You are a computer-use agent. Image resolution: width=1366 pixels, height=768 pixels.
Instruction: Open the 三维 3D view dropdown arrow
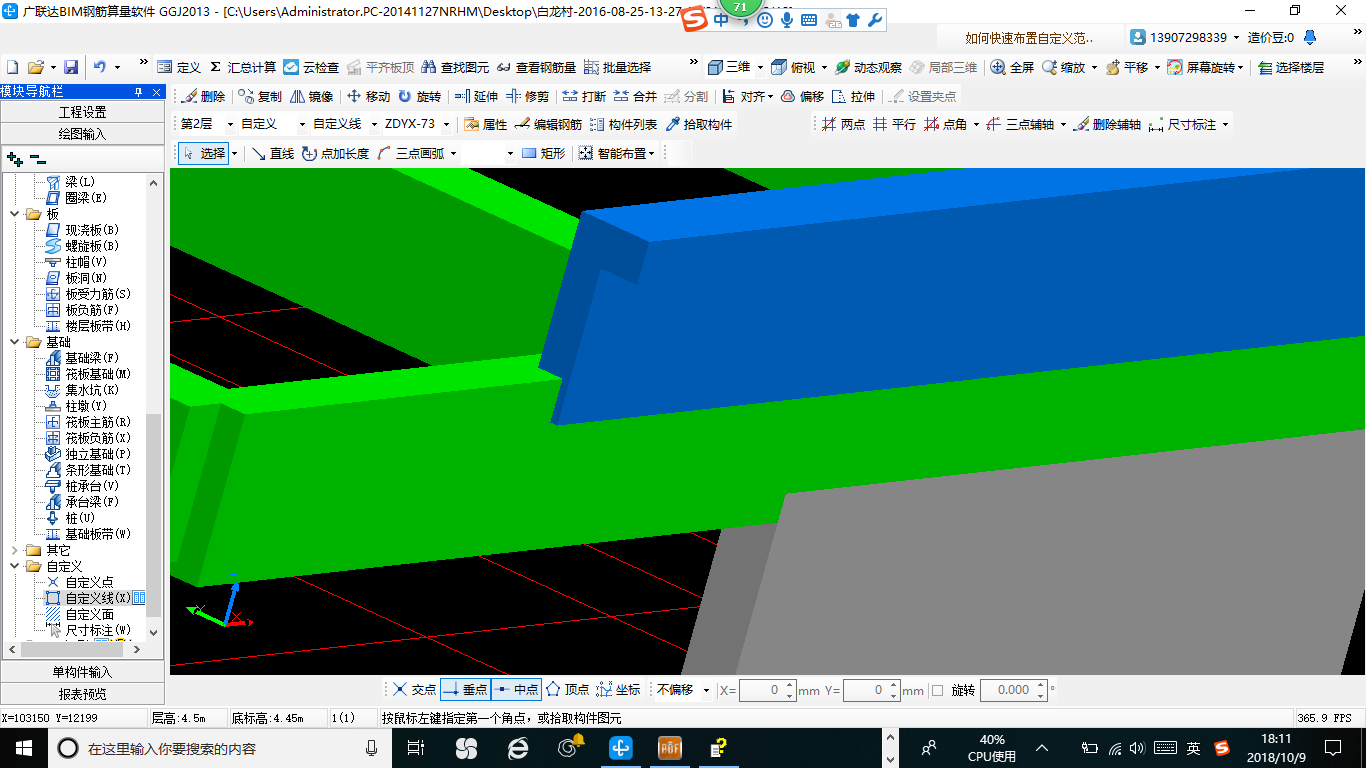pos(760,67)
